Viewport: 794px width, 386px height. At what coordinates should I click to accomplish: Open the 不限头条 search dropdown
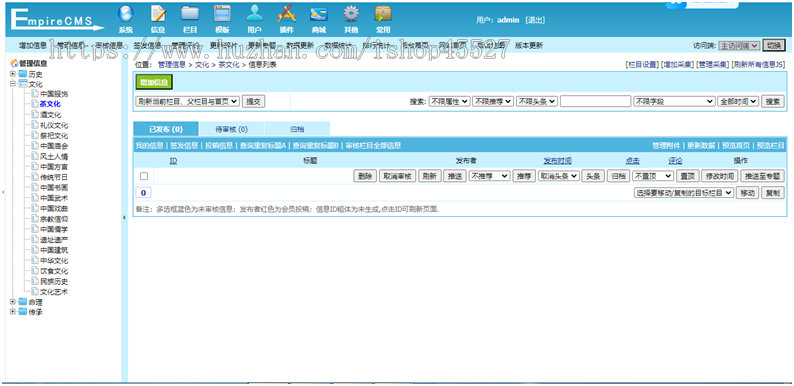pos(537,101)
